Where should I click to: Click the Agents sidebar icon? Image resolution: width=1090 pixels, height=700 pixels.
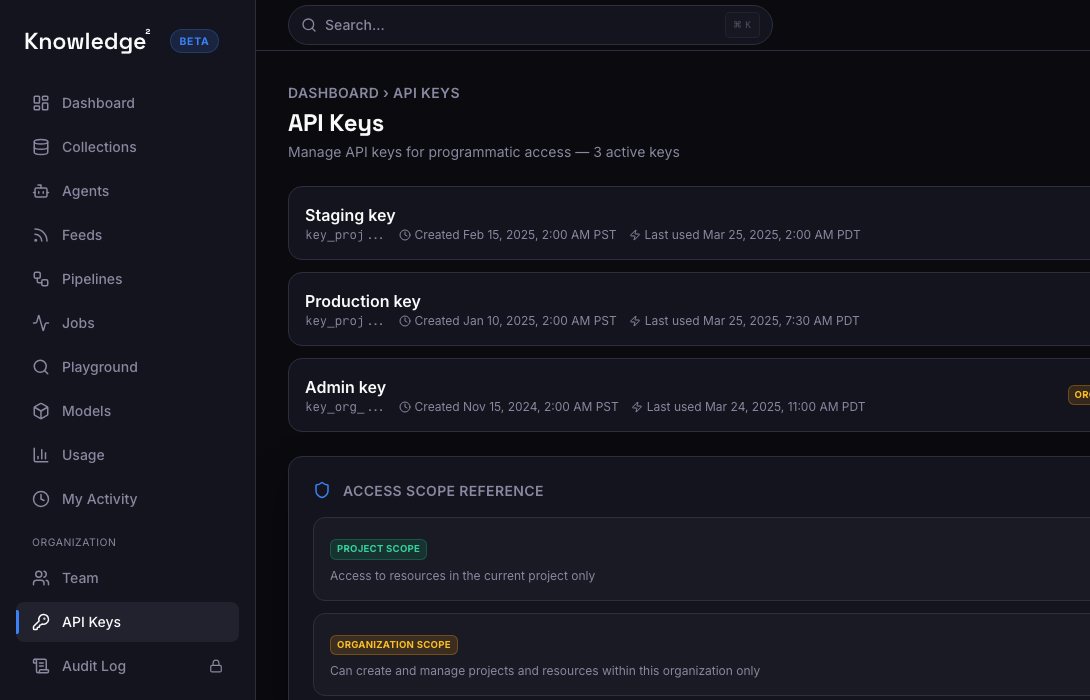click(40, 191)
